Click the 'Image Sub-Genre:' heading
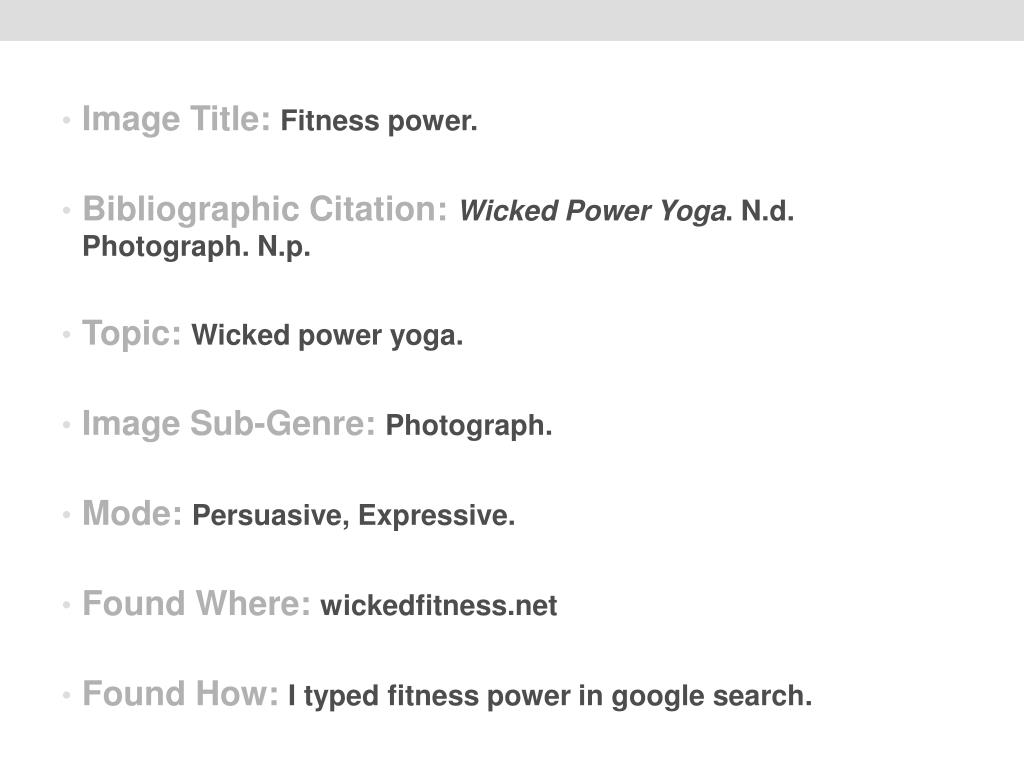The height and width of the screenshot is (768, 1024). (229, 424)
